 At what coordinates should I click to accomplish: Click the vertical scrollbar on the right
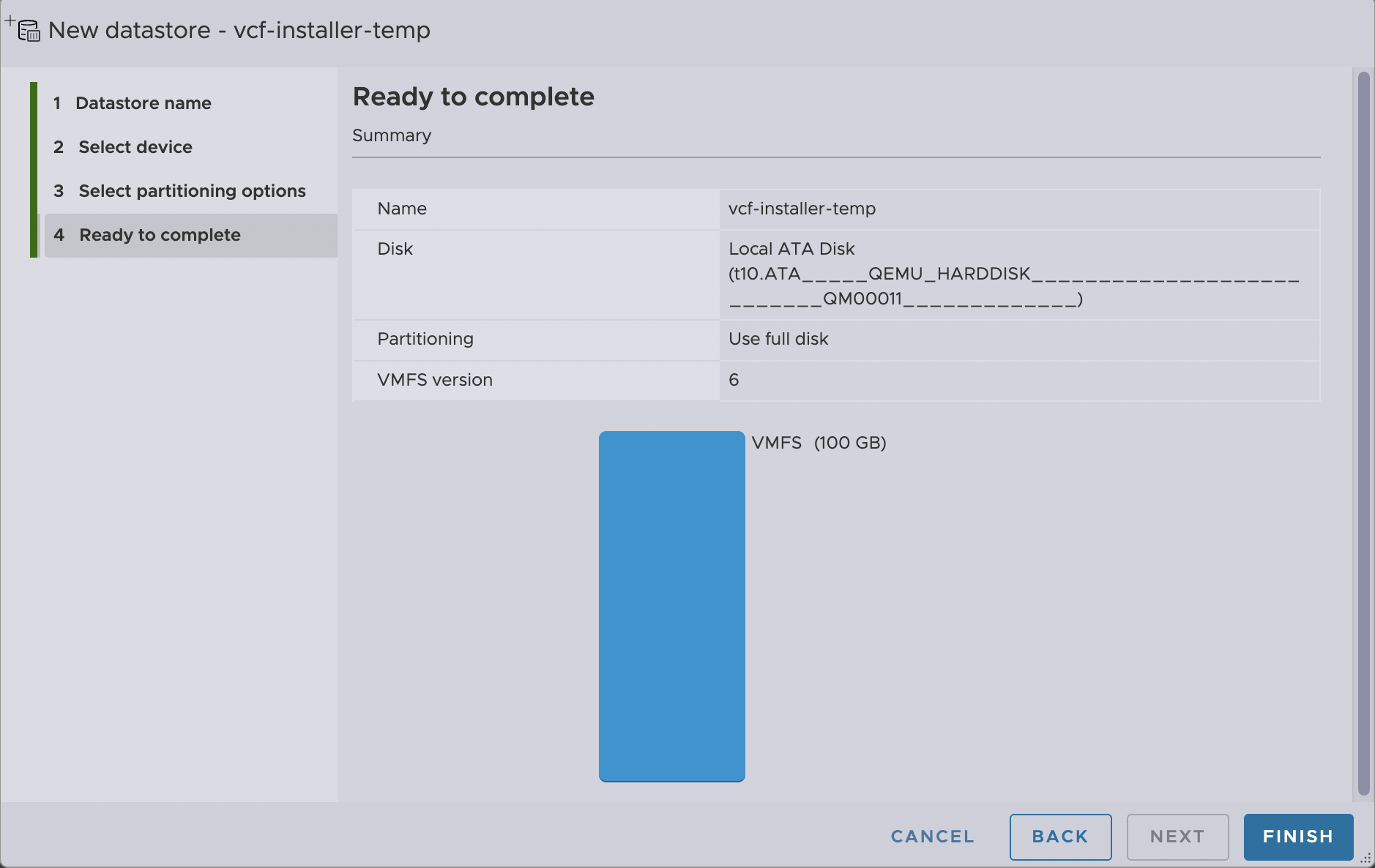[1363, 432]
